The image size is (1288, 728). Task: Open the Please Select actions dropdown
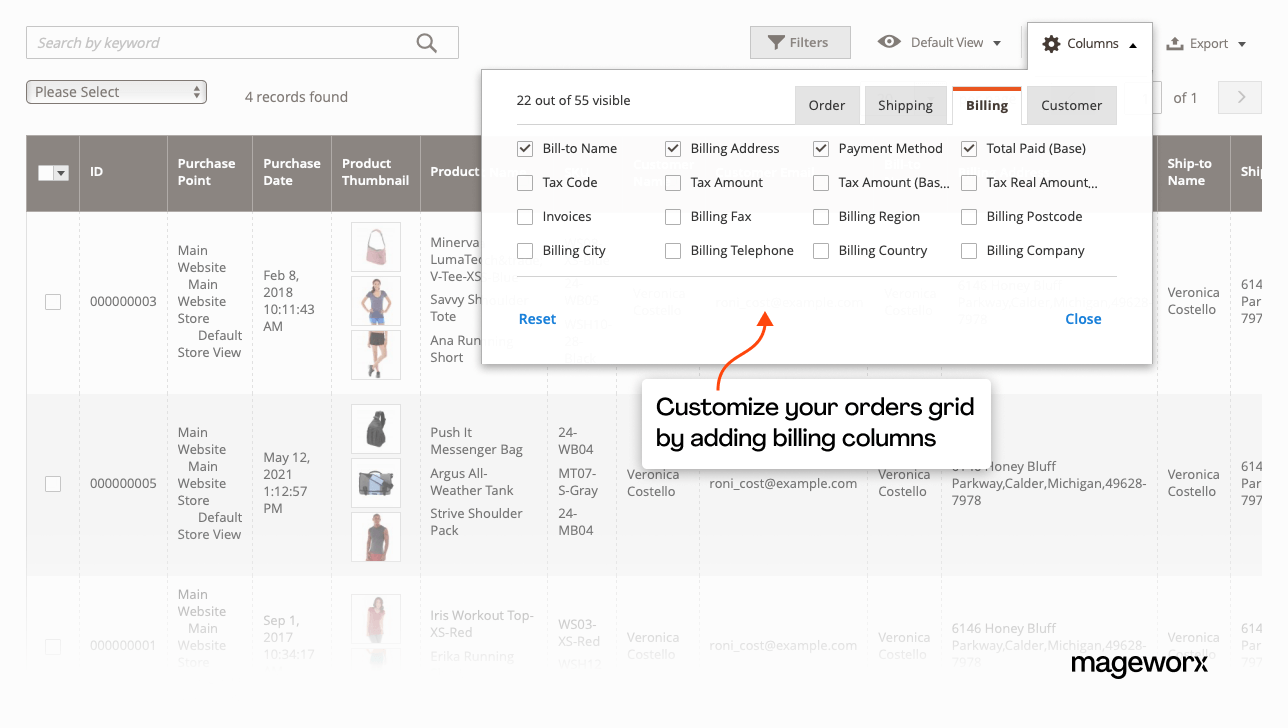click(x=115, y=91)
